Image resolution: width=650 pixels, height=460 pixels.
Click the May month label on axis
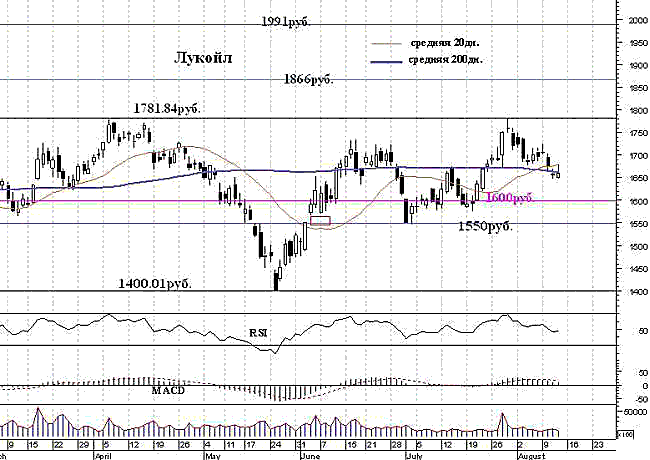(213, 456)
